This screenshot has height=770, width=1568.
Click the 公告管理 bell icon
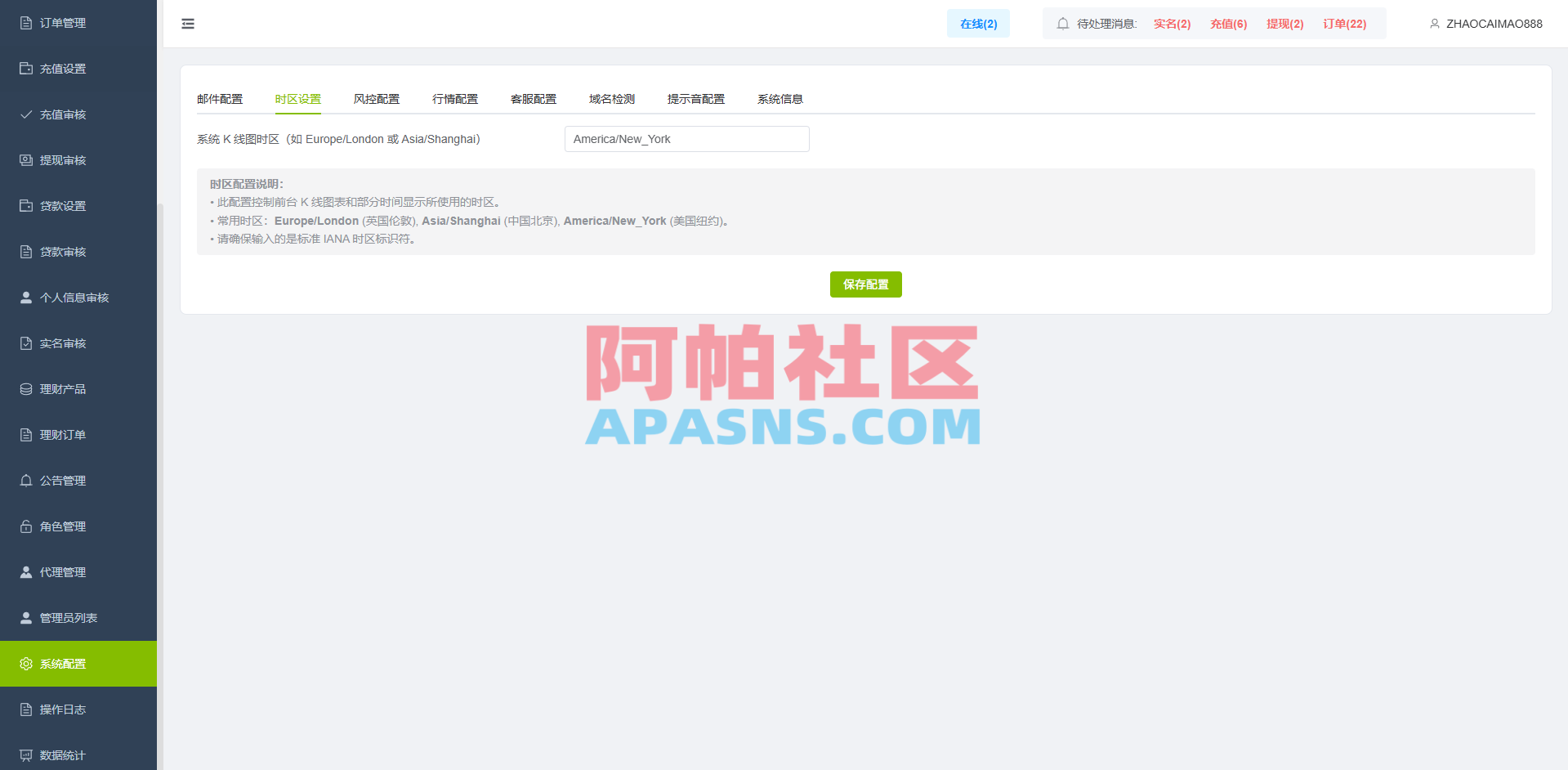(x=26, y=481)
